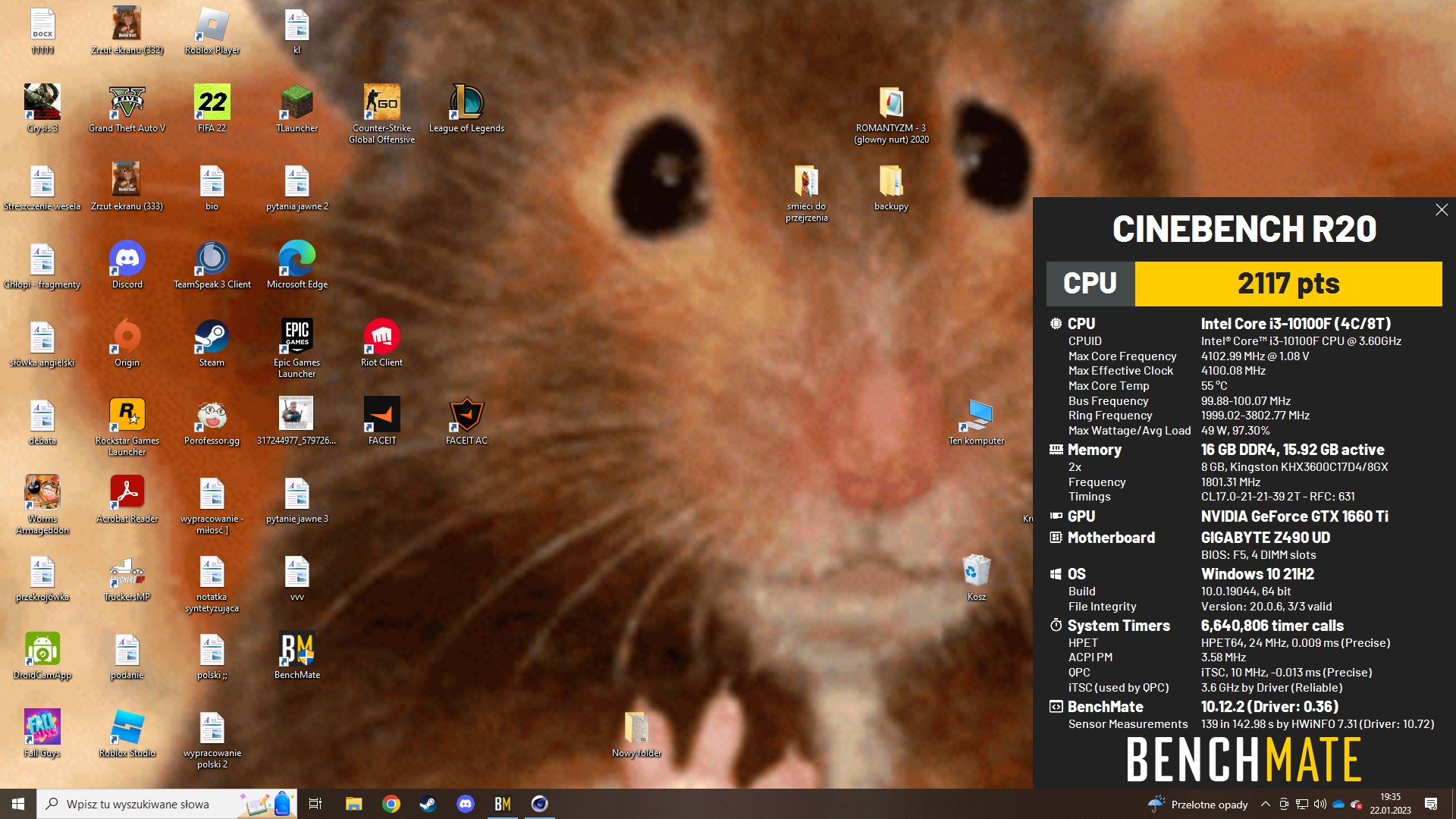Select smieci do przejrzenia folder
Screen dimensions: 1456x819
(806, 193)
